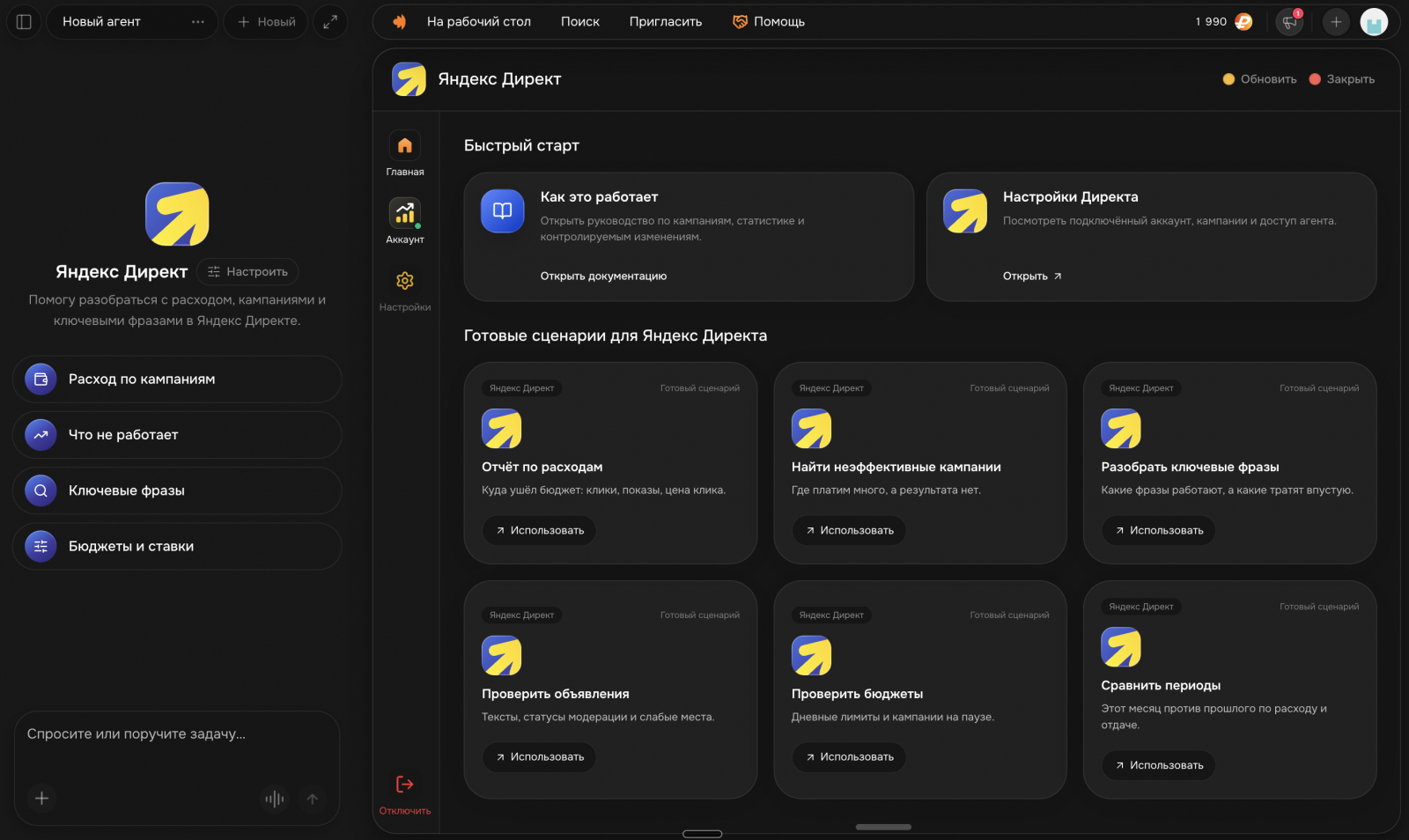Select the Бюджеты и ставки suggestion
The height and width of the screenshot is (840, 1409).
[177, 547]
